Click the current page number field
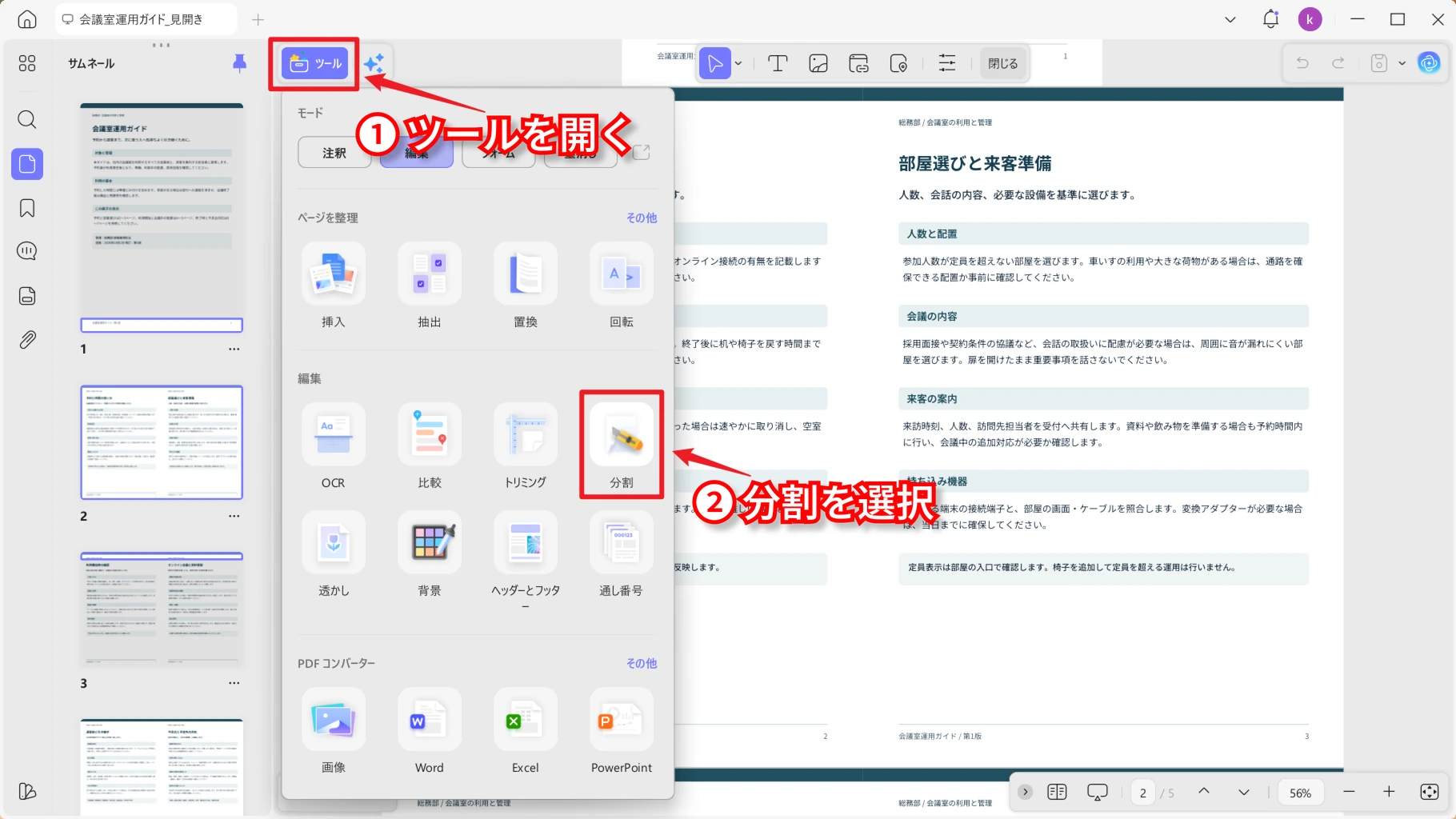Viewport: 1456px width, 819px height. pyautogui.click(x=1143, y=793)
